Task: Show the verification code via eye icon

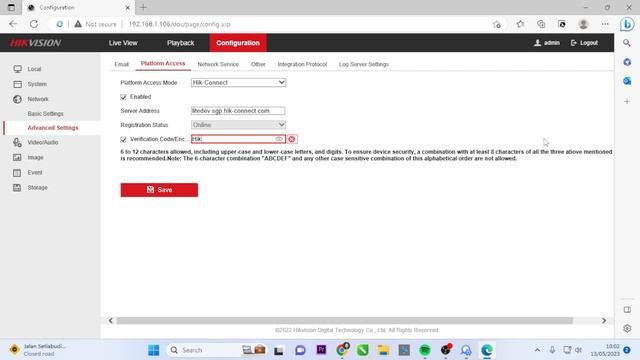Action: click(279, 139)
